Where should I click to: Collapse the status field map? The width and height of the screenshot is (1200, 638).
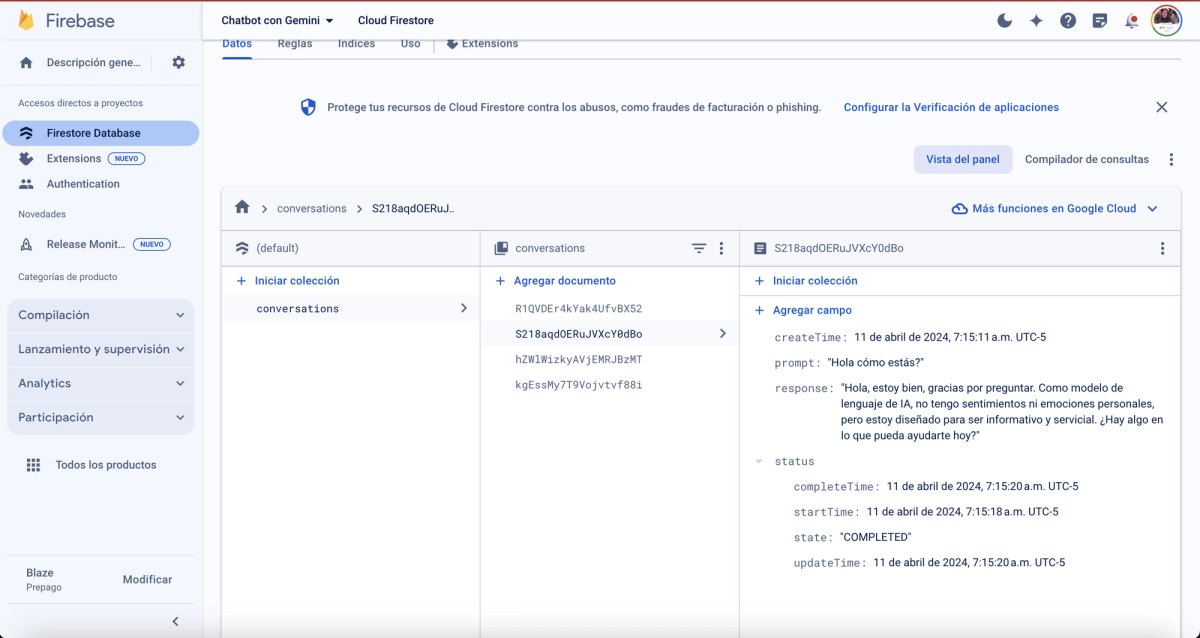759,462
